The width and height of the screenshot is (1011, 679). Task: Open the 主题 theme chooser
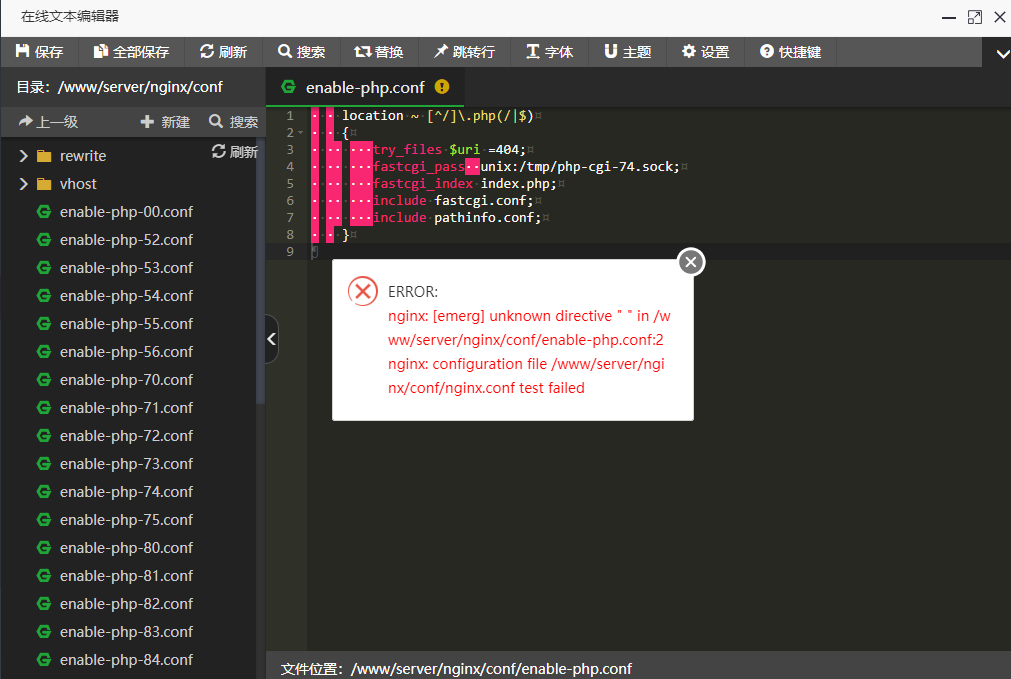click(x=627, y=52)
